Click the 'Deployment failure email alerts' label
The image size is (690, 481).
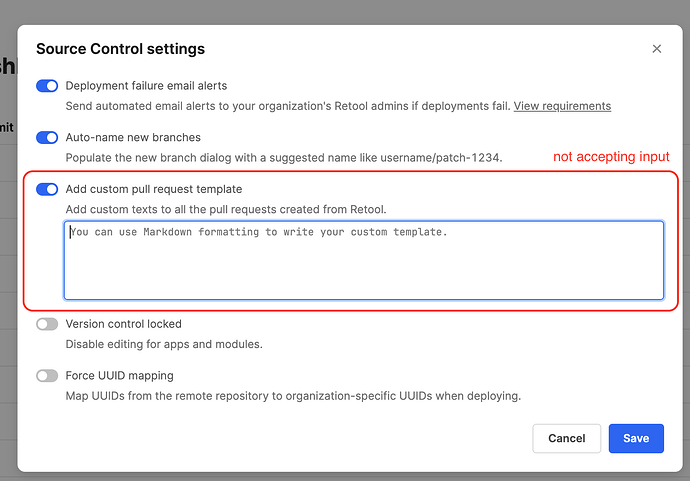[146, 86]
